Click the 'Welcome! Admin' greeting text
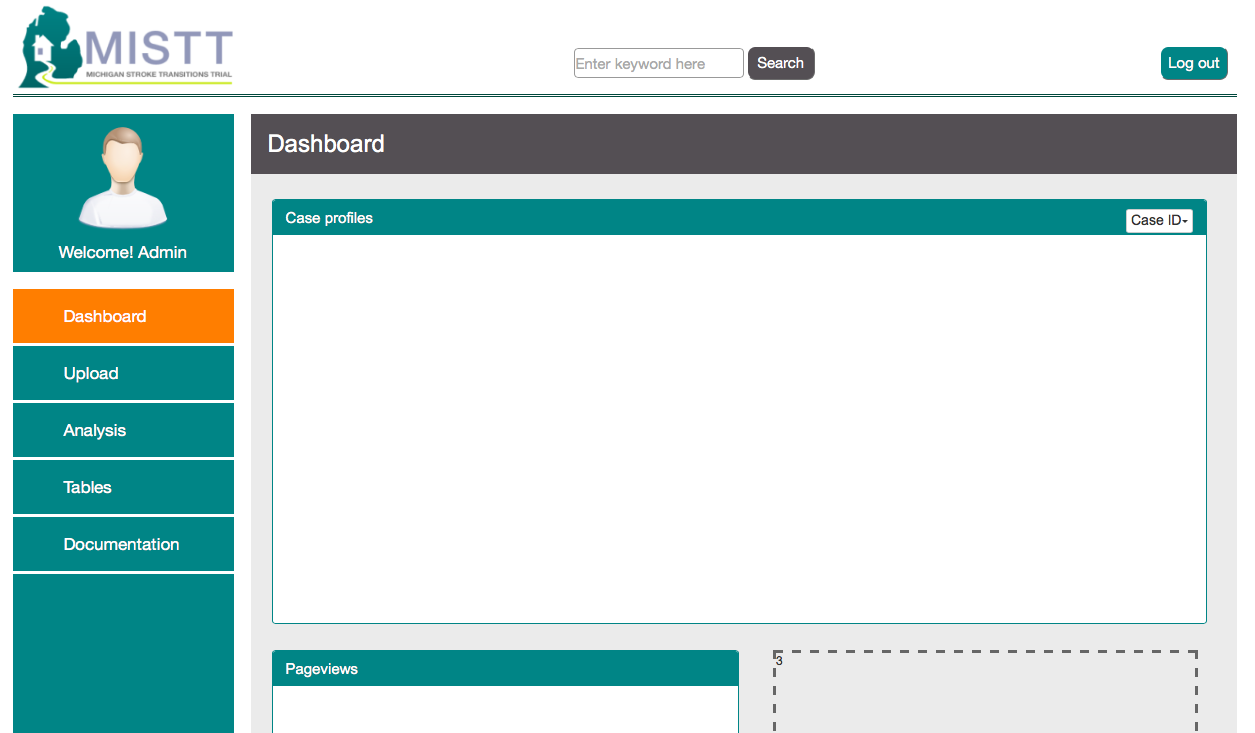1255x733 pixels. (123, 252)
